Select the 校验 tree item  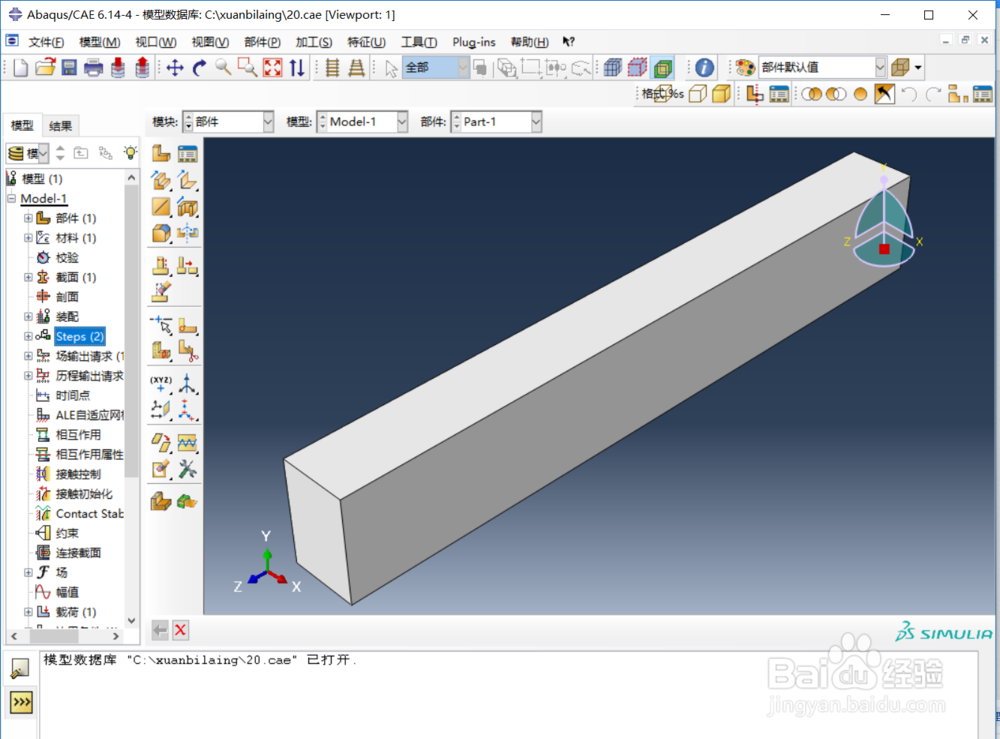point(67,258)
